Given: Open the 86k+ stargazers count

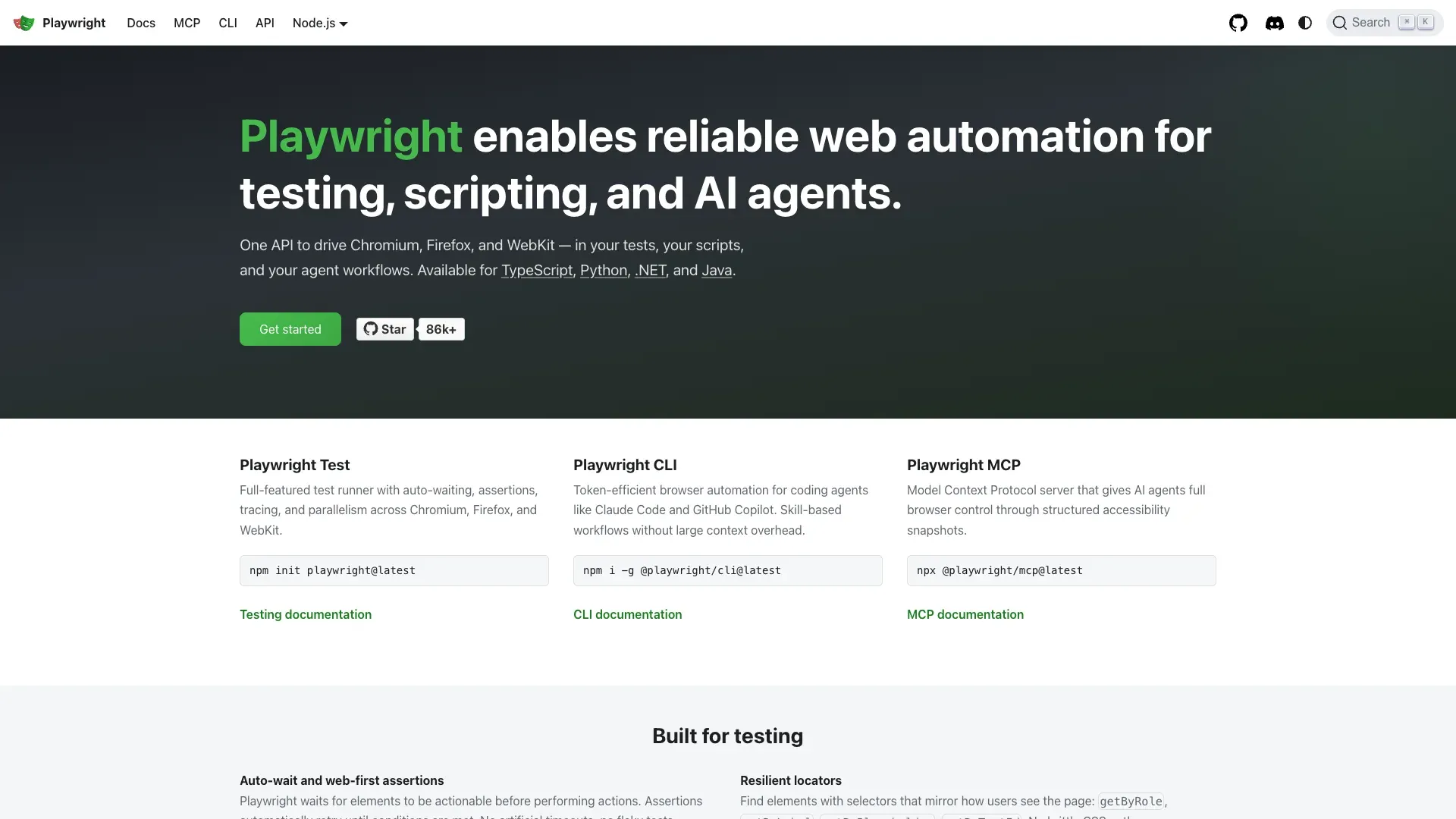Looking at the screenshot, I should [441, 329].
